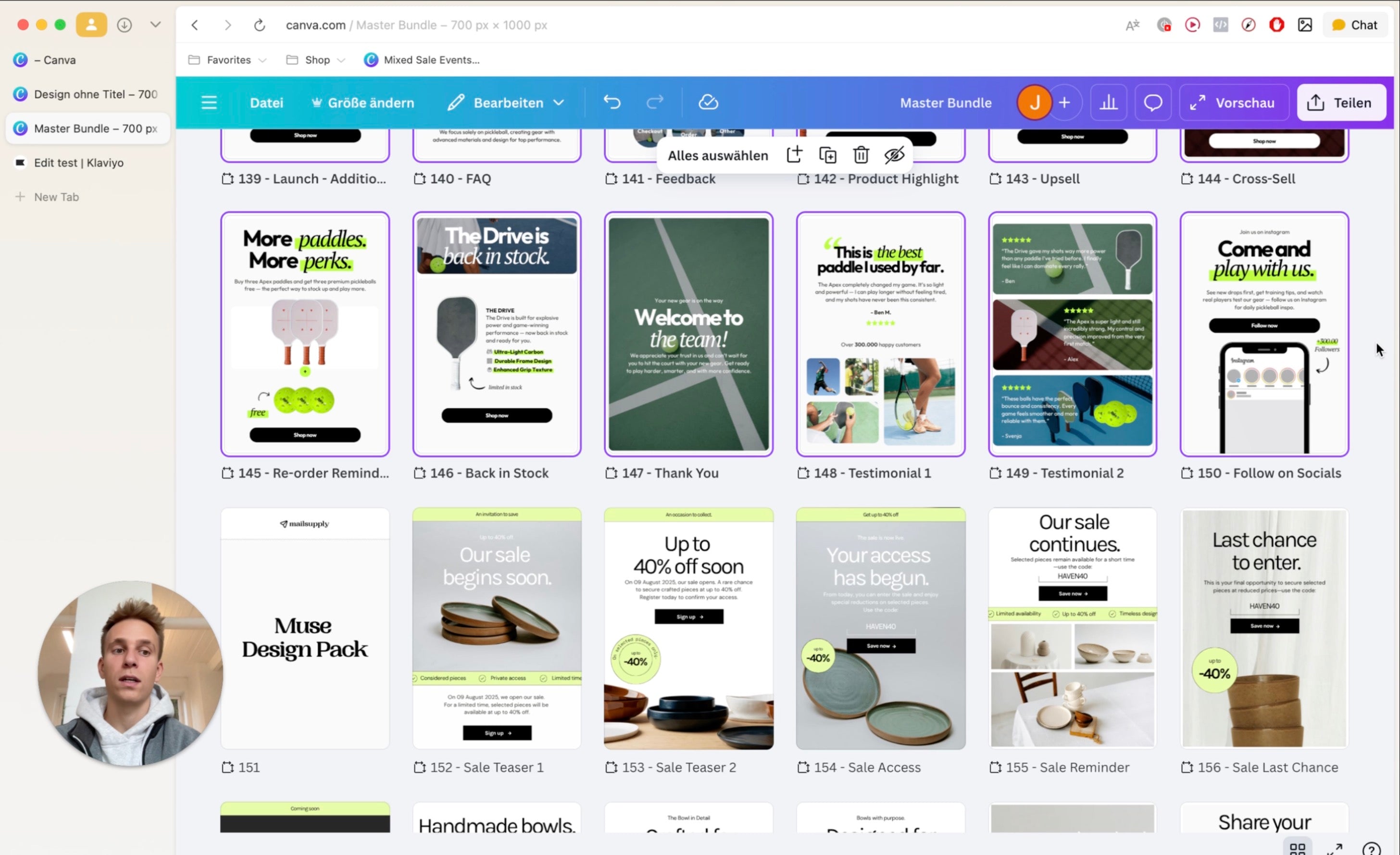
Task: Select page 151 Muse Design Pack thumbnail
Action: point(305,628)
